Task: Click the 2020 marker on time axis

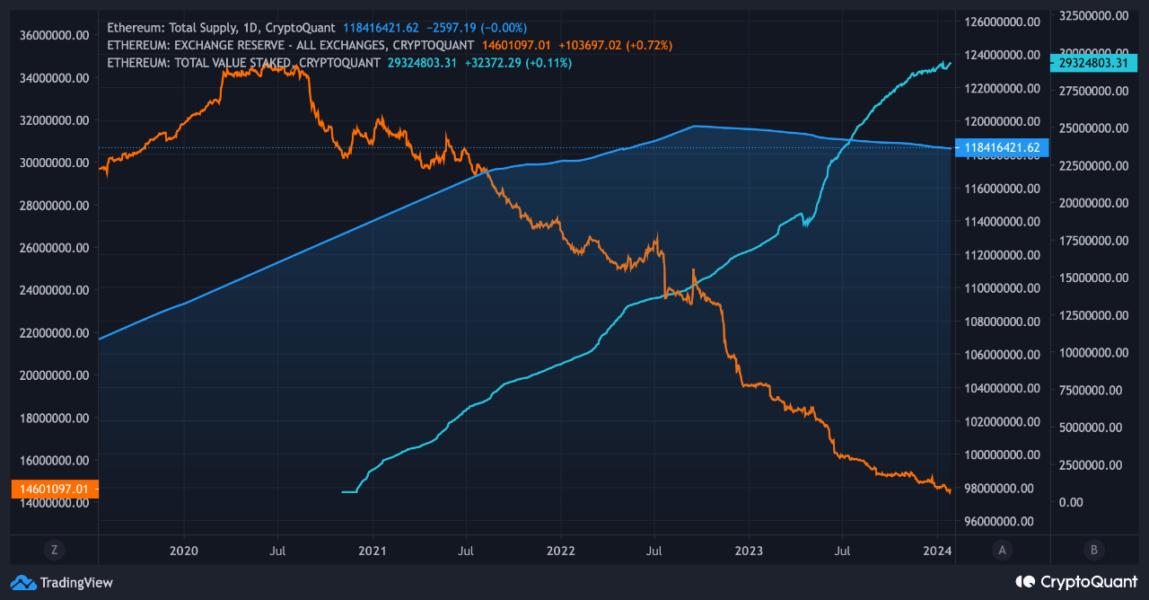Action: [183, 551]
